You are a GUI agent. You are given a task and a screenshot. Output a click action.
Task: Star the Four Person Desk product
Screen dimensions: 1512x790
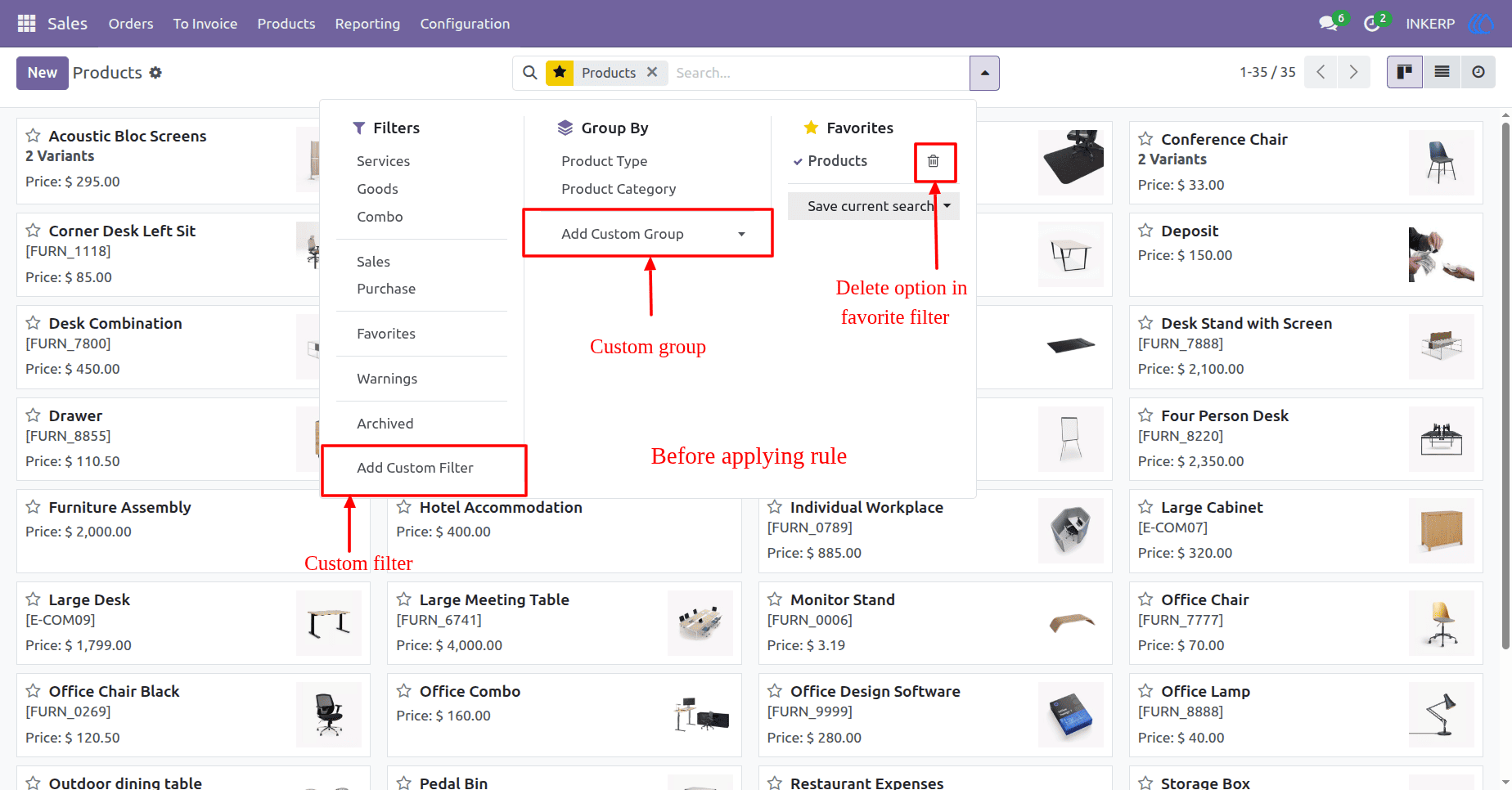point(1145,415)
